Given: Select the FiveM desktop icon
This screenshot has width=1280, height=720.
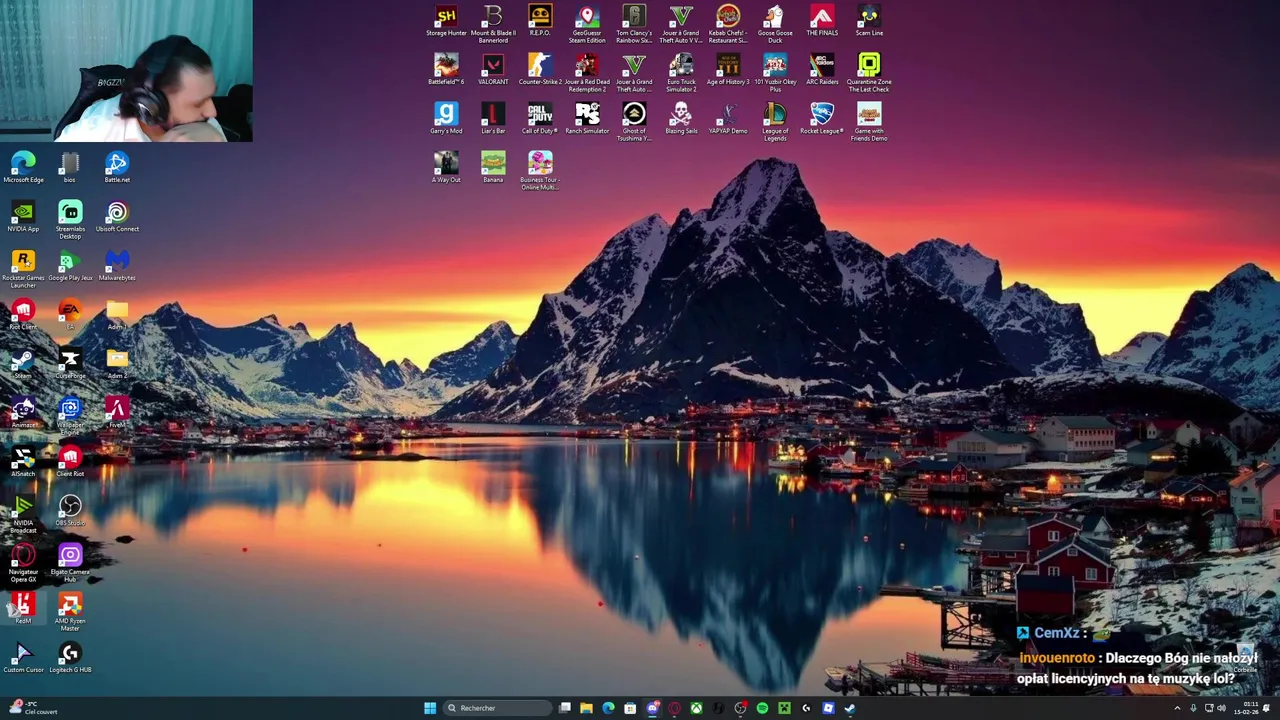Looking at the screenshot, I should [x=117, y=412].
